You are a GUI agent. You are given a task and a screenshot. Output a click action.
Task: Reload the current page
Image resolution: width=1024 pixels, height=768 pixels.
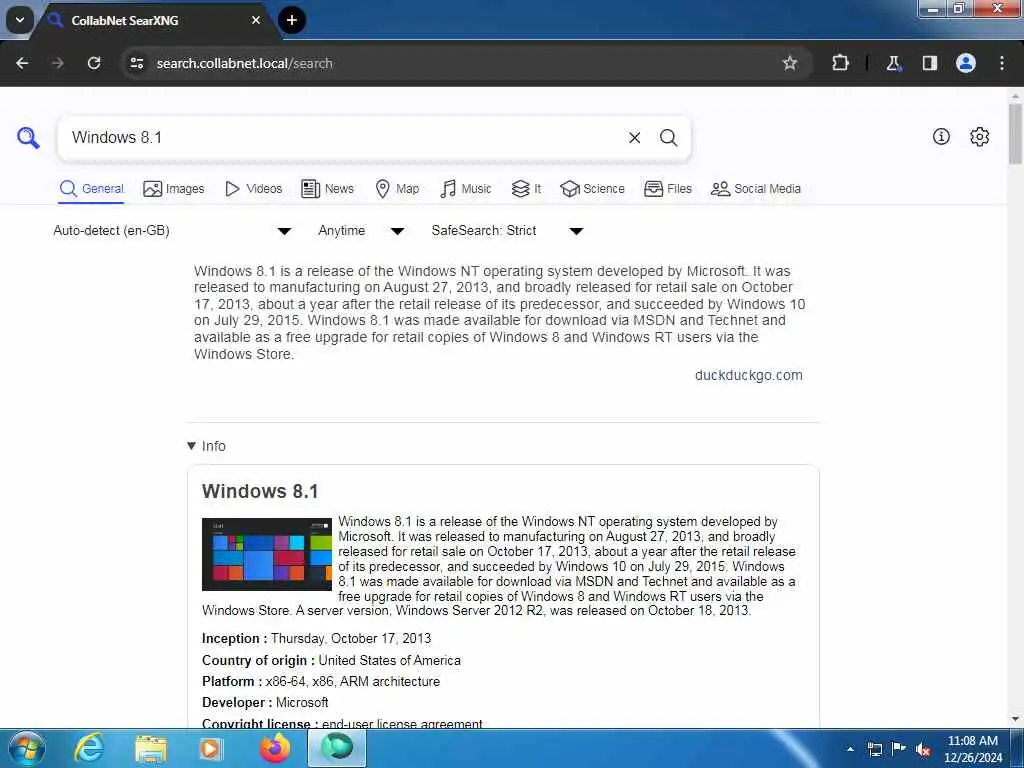point(94,63)
